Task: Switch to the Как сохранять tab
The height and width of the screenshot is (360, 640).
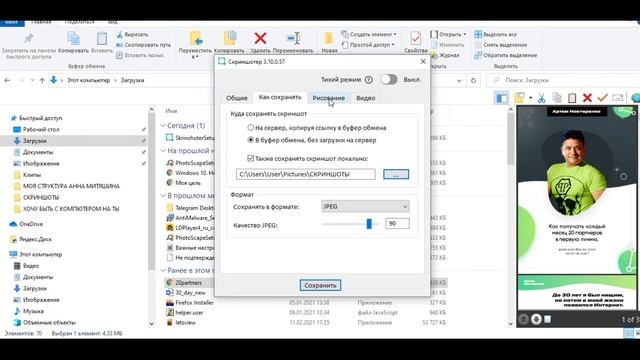Action: [280, 97]
